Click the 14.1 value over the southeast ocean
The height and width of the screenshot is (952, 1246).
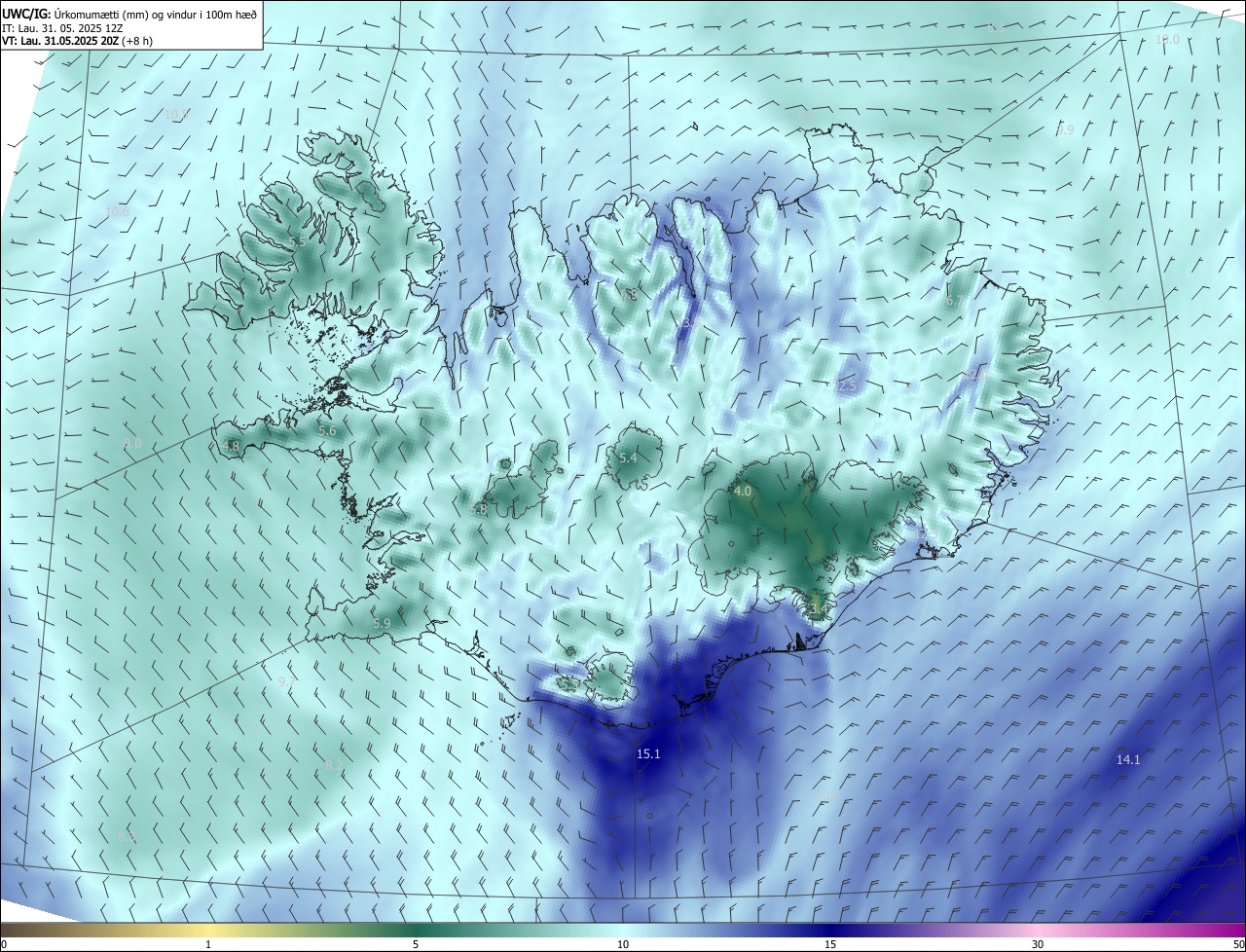point(1128,759)
